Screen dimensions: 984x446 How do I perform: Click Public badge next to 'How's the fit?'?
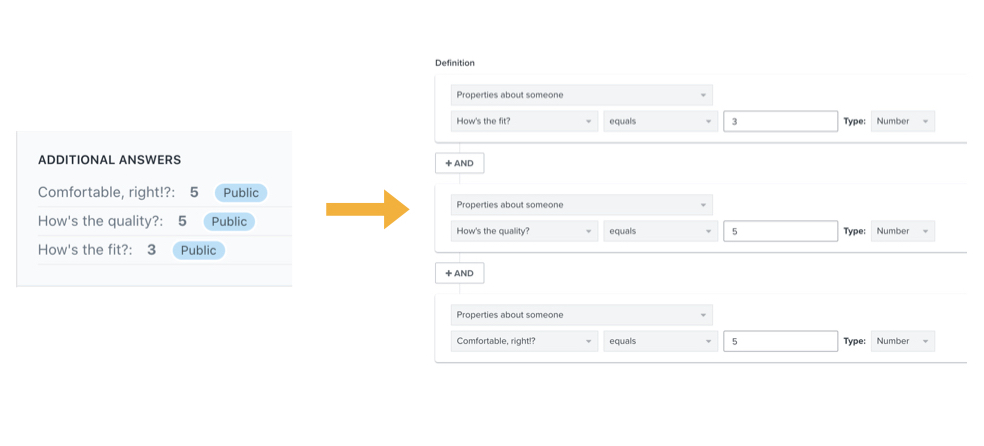click(x=198, y=250)
